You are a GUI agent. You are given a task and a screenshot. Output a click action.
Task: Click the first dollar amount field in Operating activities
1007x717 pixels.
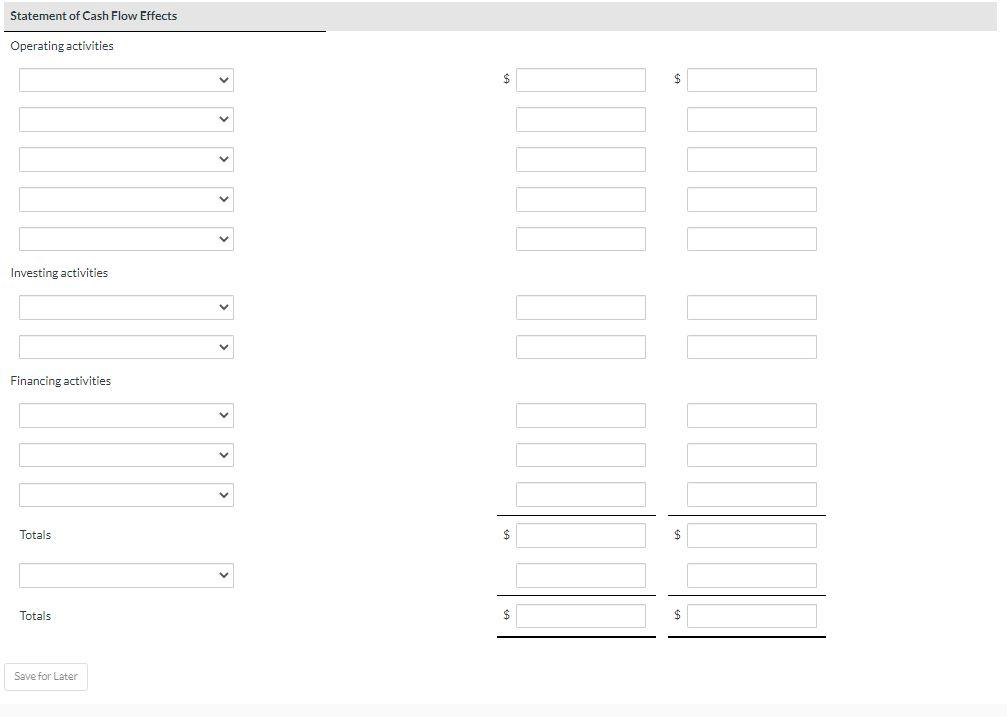pos(580,80)
